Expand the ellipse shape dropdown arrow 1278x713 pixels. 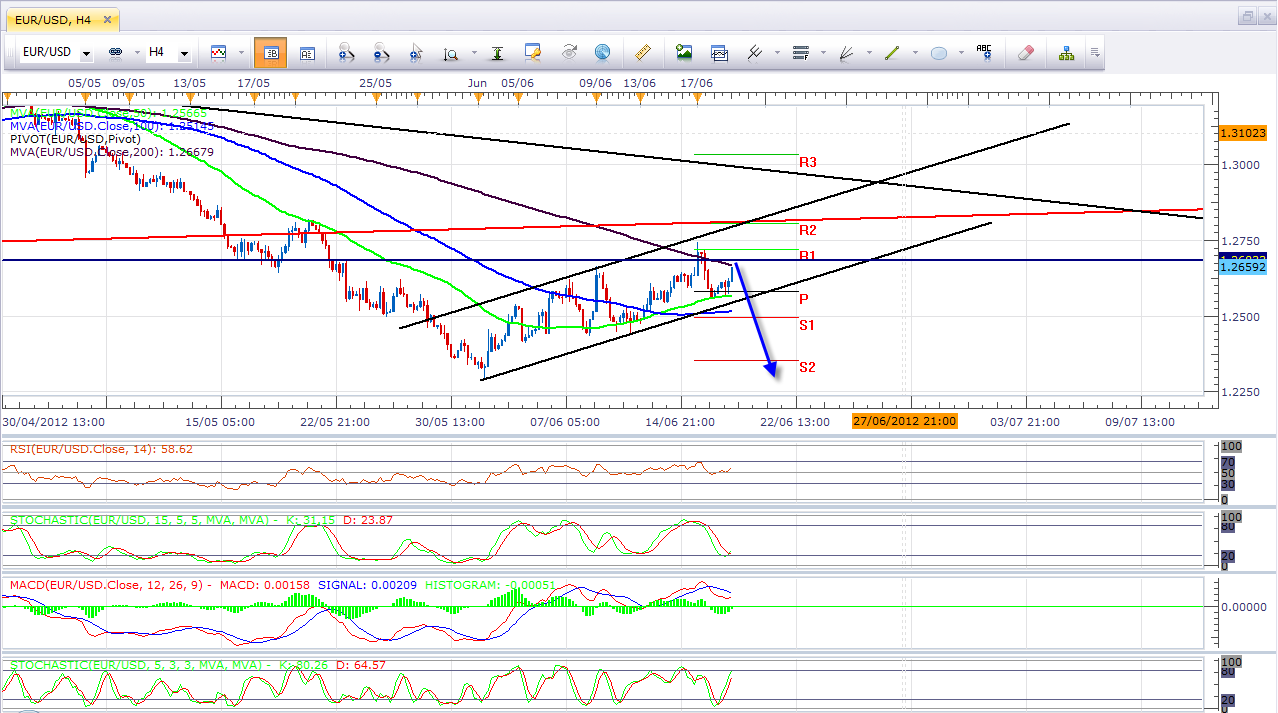[x=959, y=53]
